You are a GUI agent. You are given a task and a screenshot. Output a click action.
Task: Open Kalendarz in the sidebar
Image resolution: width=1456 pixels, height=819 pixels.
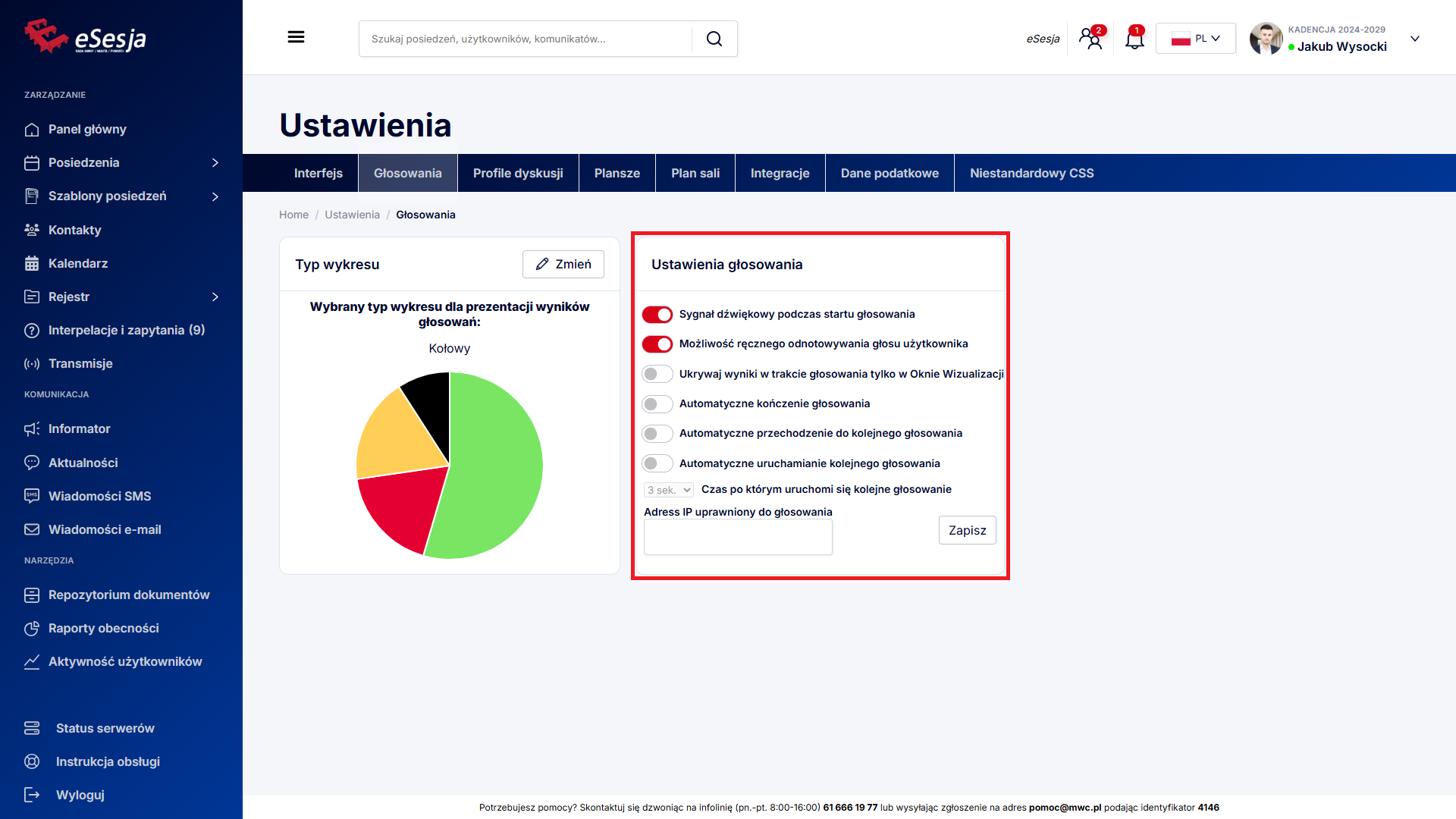[x=78, y=263]
